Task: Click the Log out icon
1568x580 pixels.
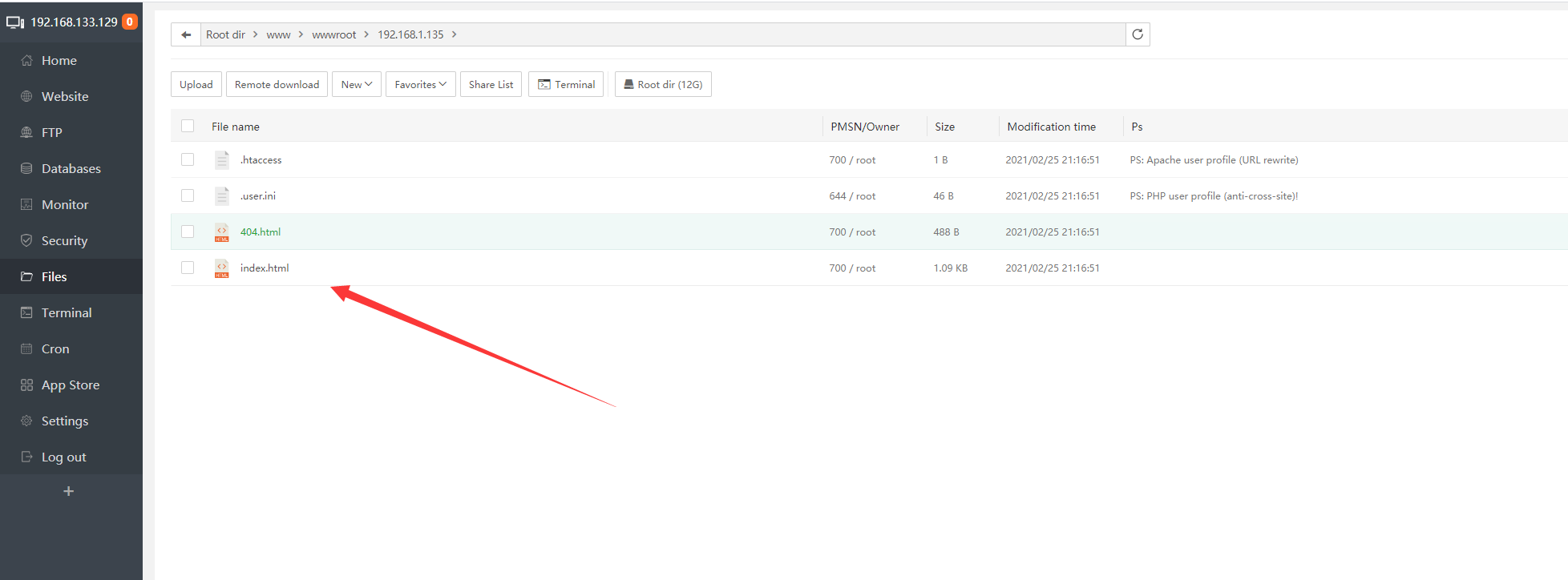Action: click(x=26, y=457)
